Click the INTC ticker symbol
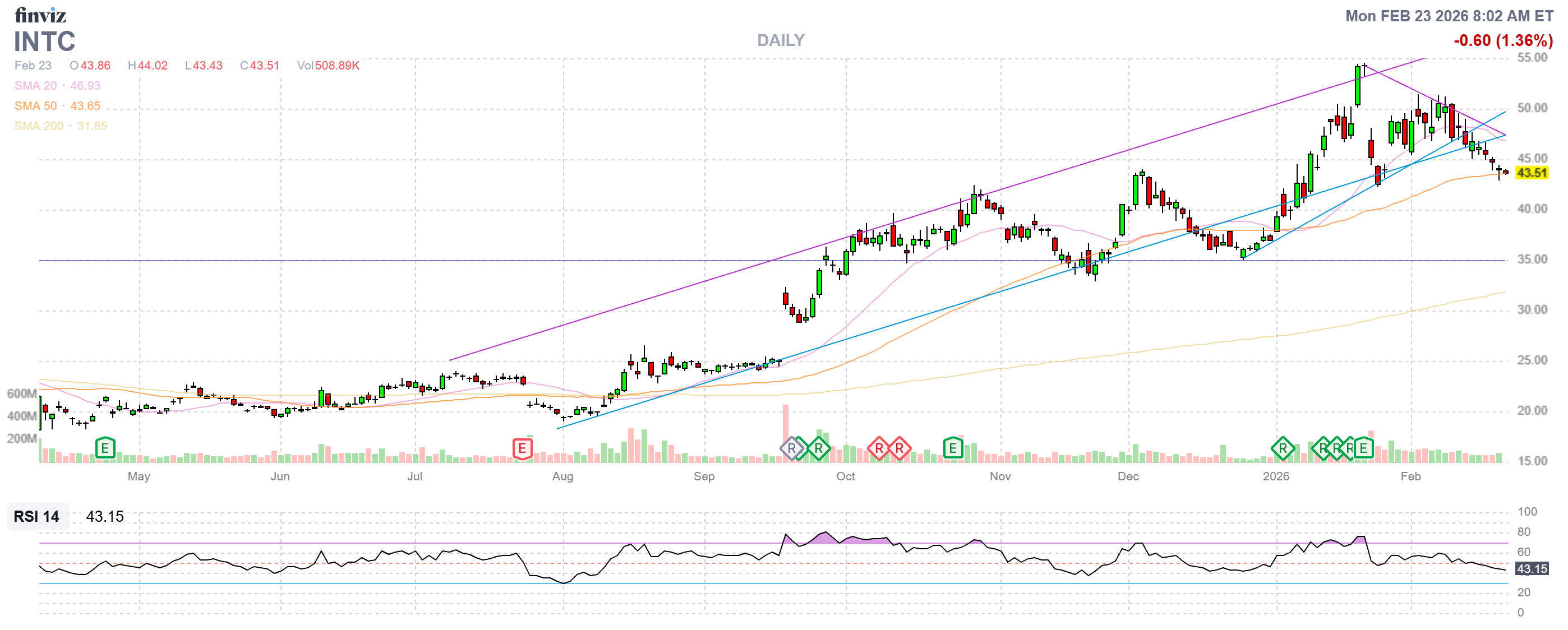This screenshot has height=630, width=1568. pyautogui.click(x=44, y=41)
